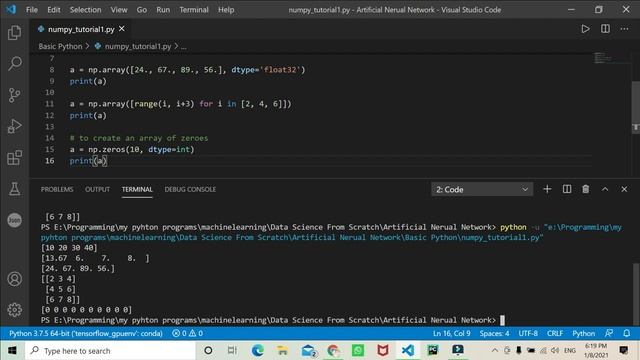
Task: Kill terminal with trash icon
Action: 586,189
